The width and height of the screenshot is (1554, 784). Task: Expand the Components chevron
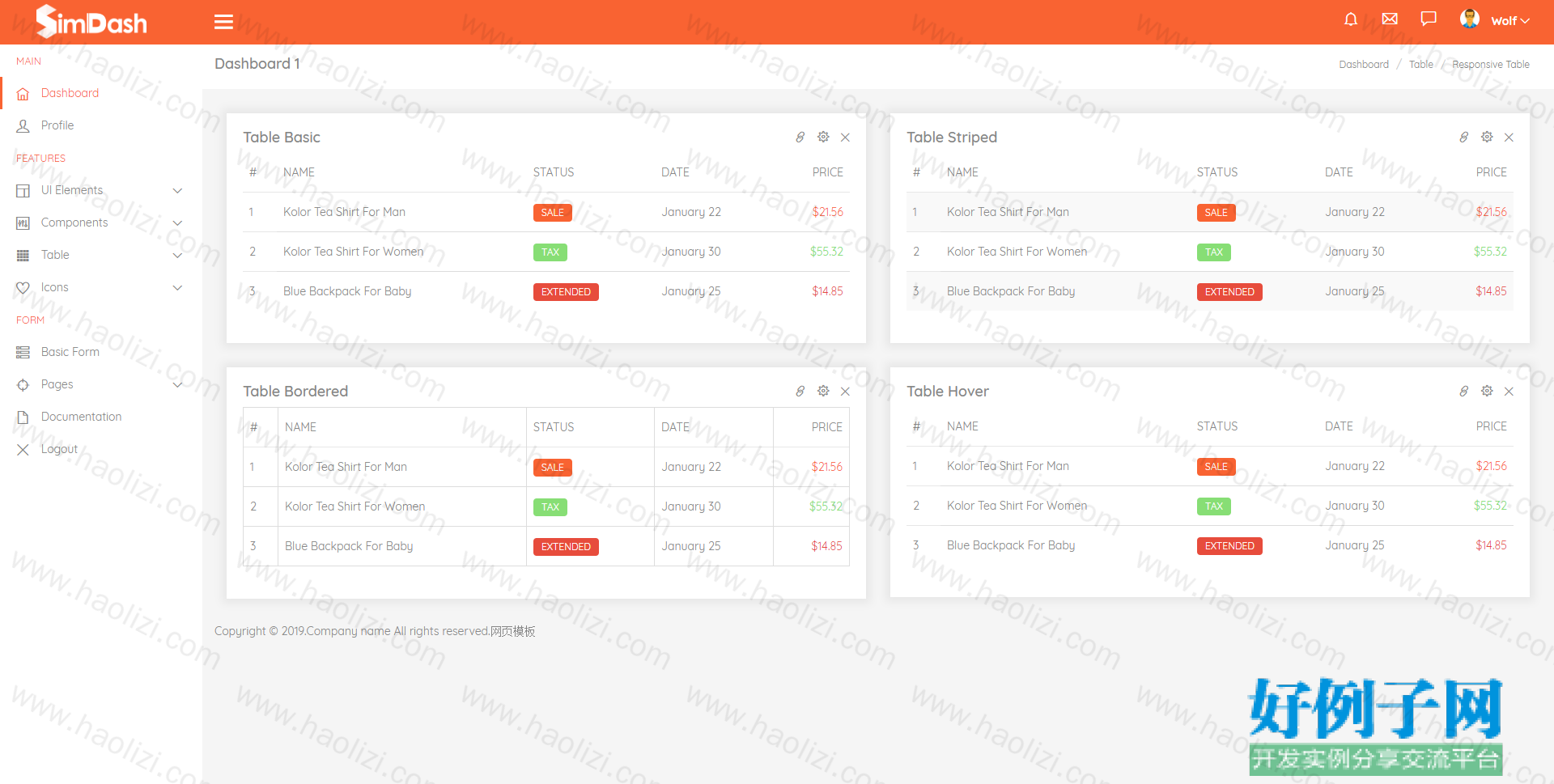click(177, 223)
